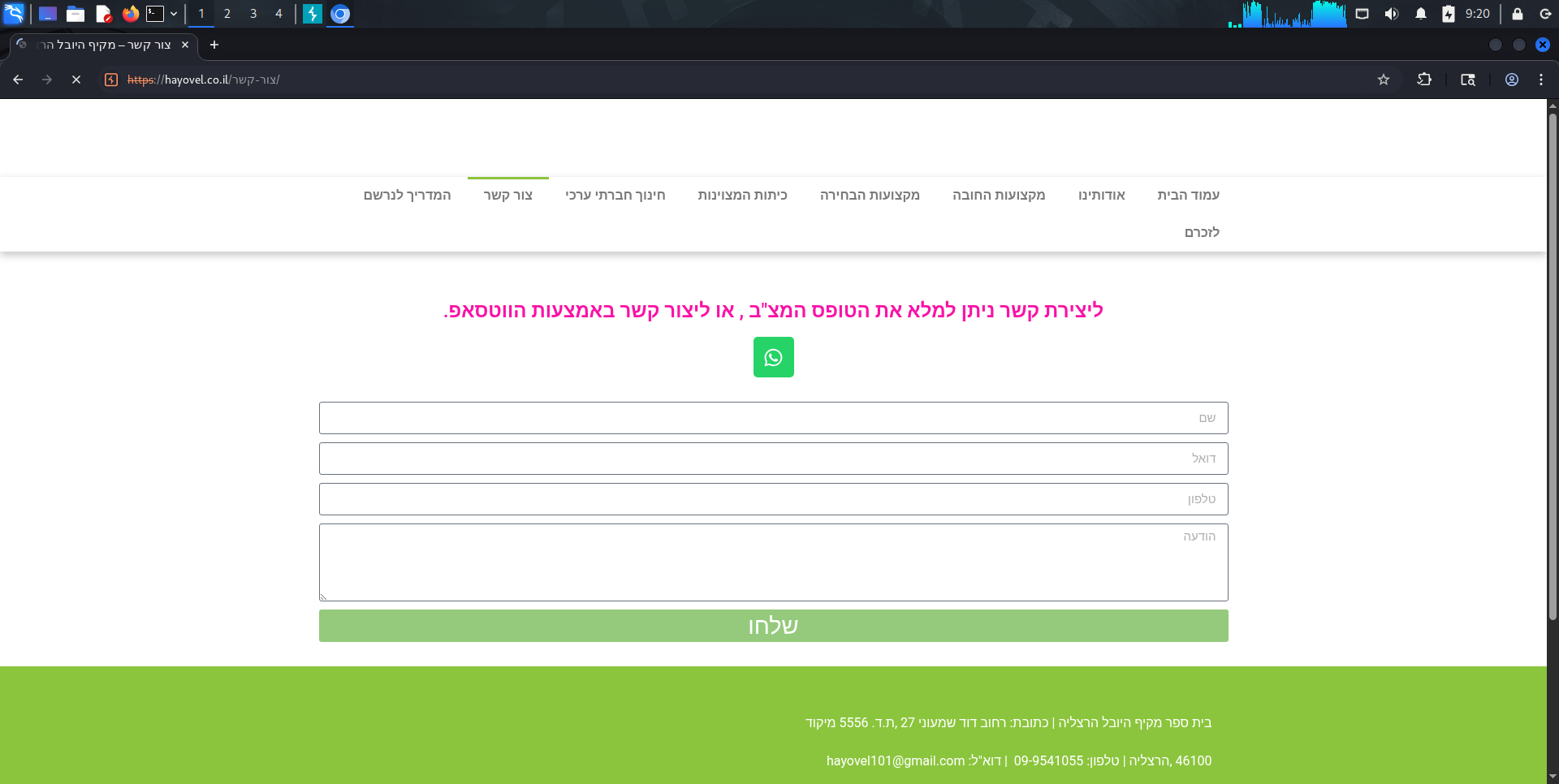Switch to workspace 1
The image size is (1559, 784).
point(201,14)
